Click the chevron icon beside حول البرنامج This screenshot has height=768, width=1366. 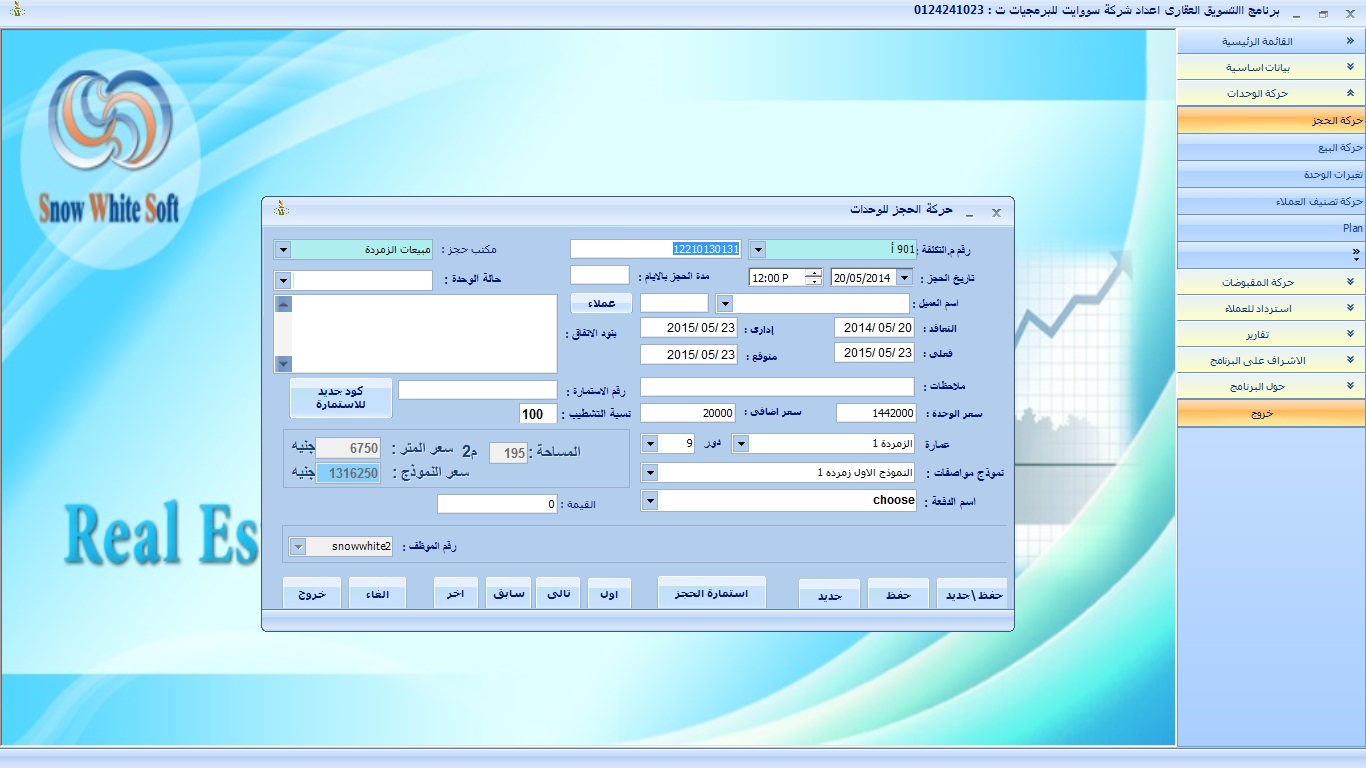tap(1350, 386)
